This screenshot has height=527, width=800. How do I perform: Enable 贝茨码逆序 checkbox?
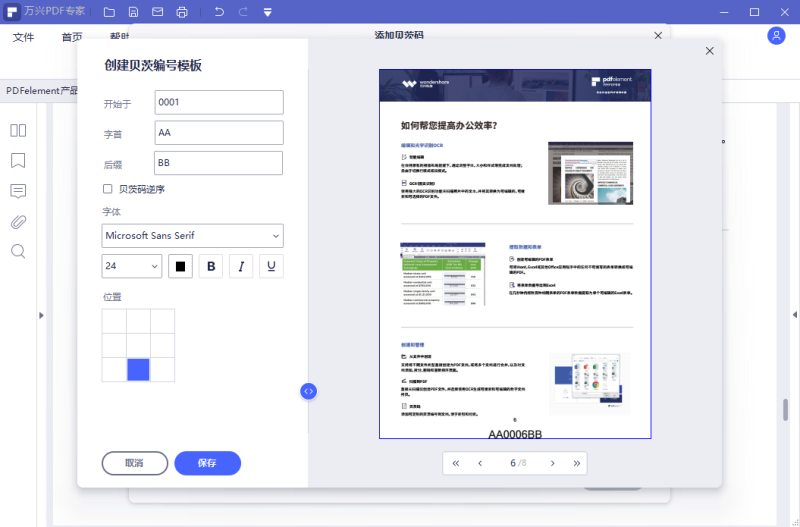[108, 189]
